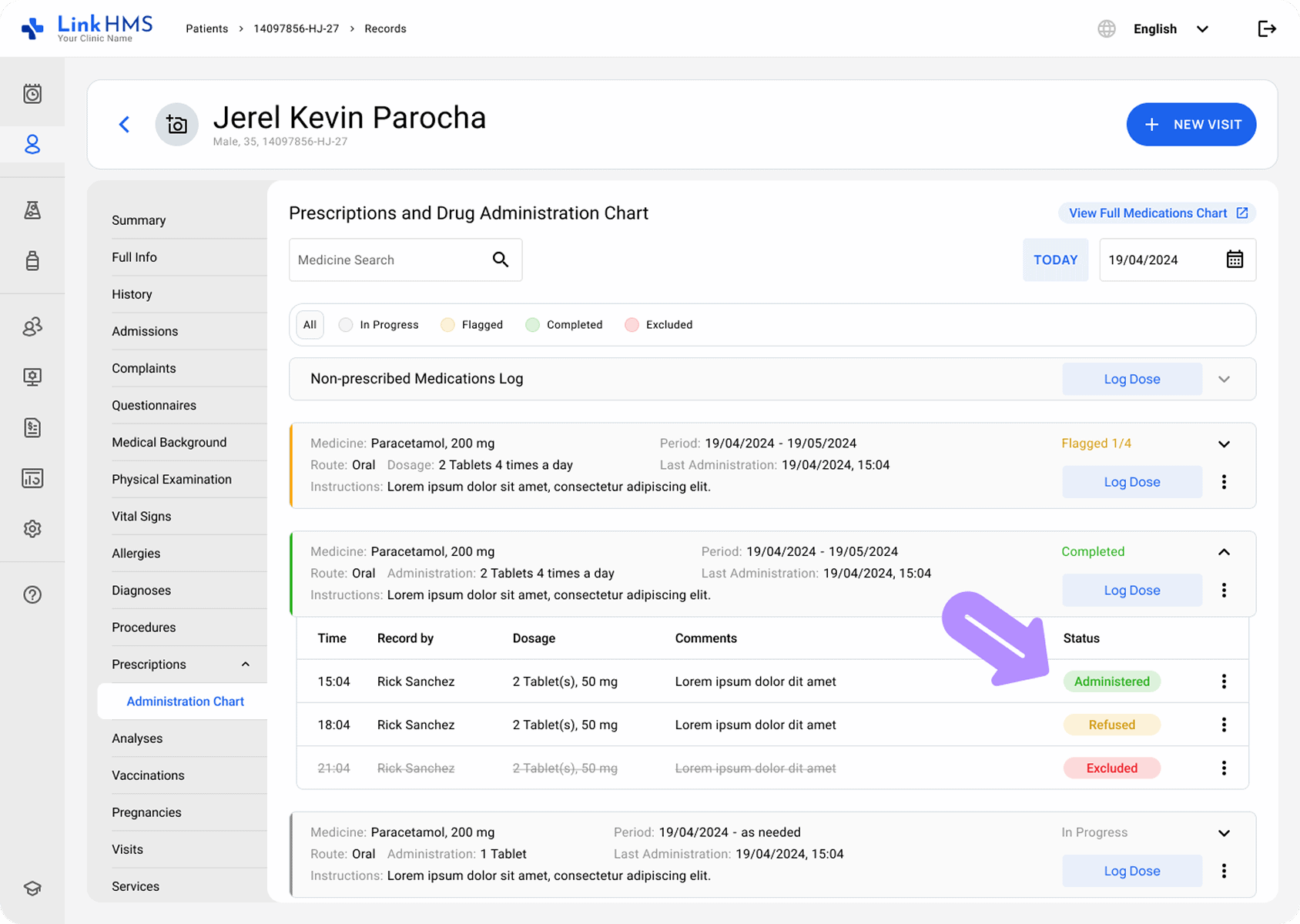
Task: Click the help question mark icon
Action: (32, 594)
